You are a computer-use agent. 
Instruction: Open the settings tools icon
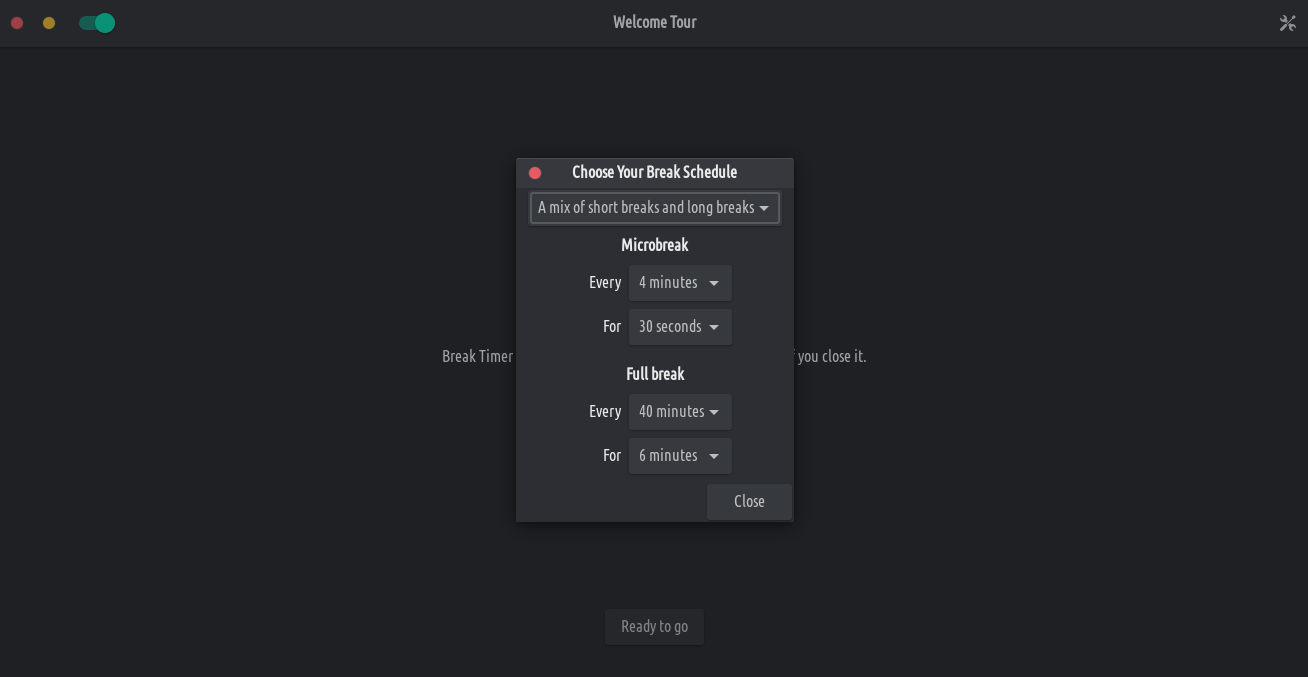click(x=1287, y=23)
